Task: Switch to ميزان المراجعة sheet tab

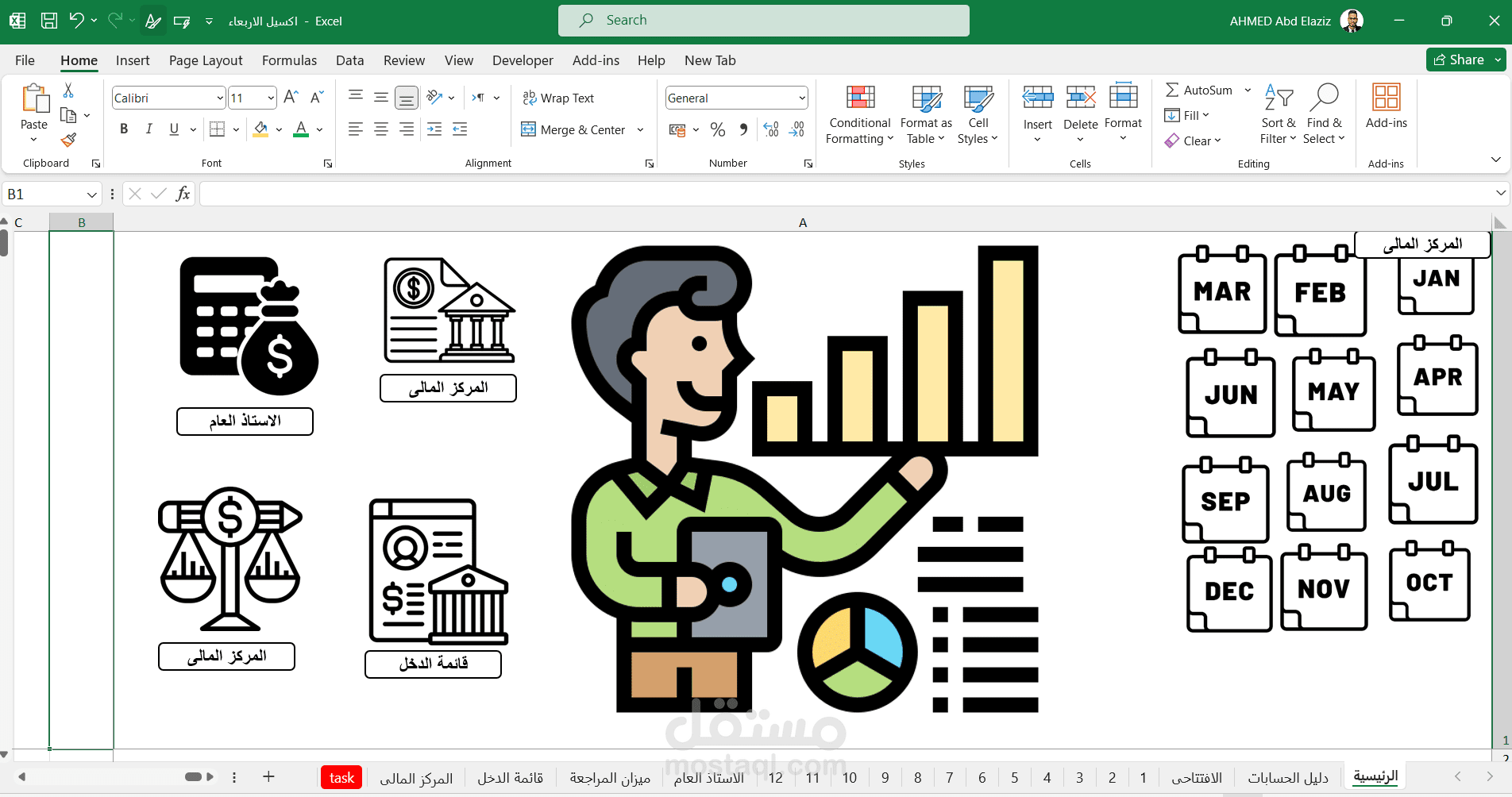Action: coord(610,778)
